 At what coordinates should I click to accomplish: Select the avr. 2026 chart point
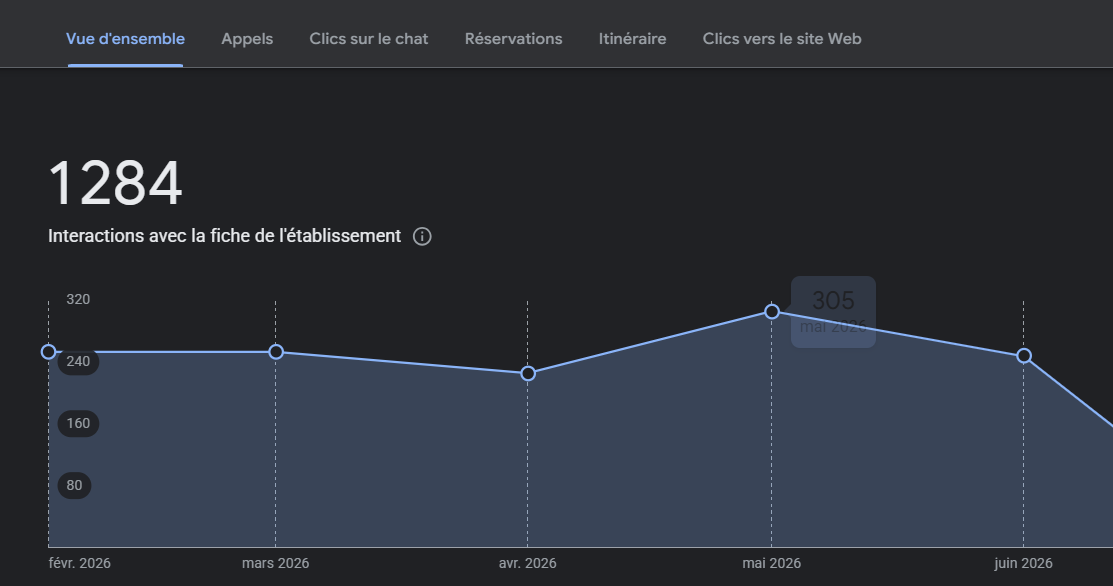pyautogui.click(x=527, y=373)
